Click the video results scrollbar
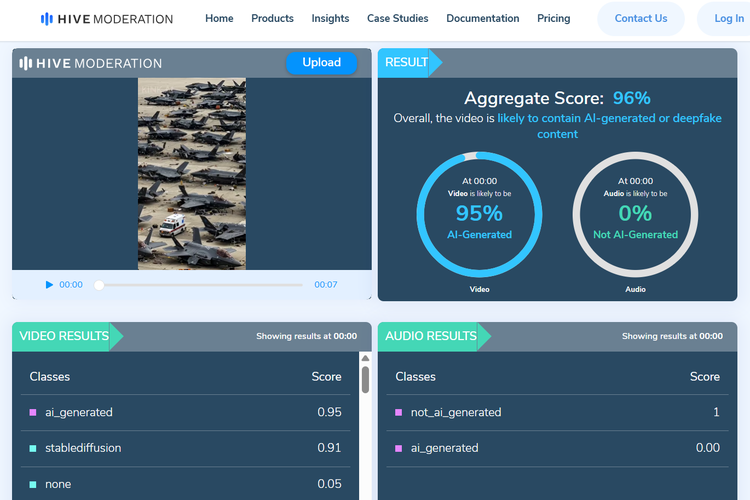Screen dimensions: 750x500 tap(365, 380)
